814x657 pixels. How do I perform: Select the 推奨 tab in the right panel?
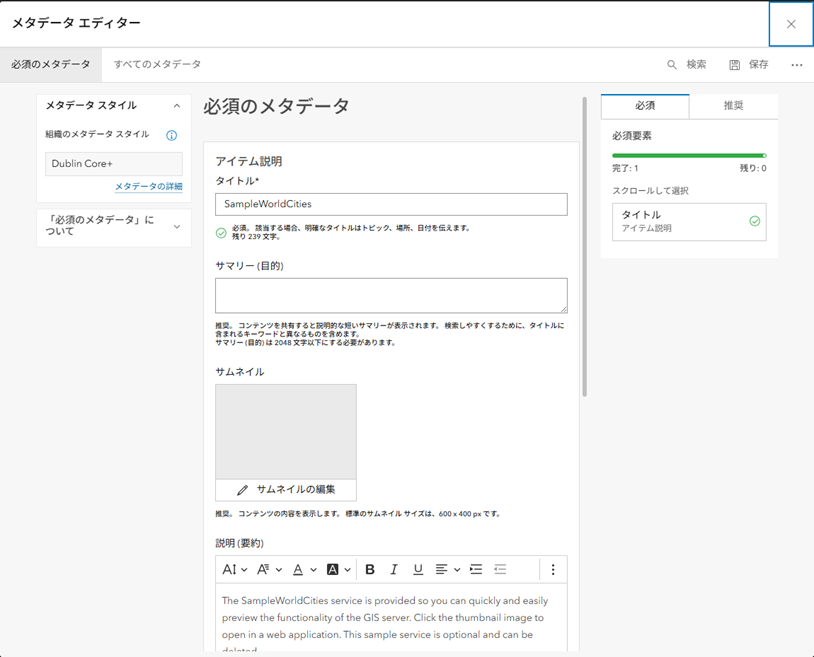coord(733,106)
